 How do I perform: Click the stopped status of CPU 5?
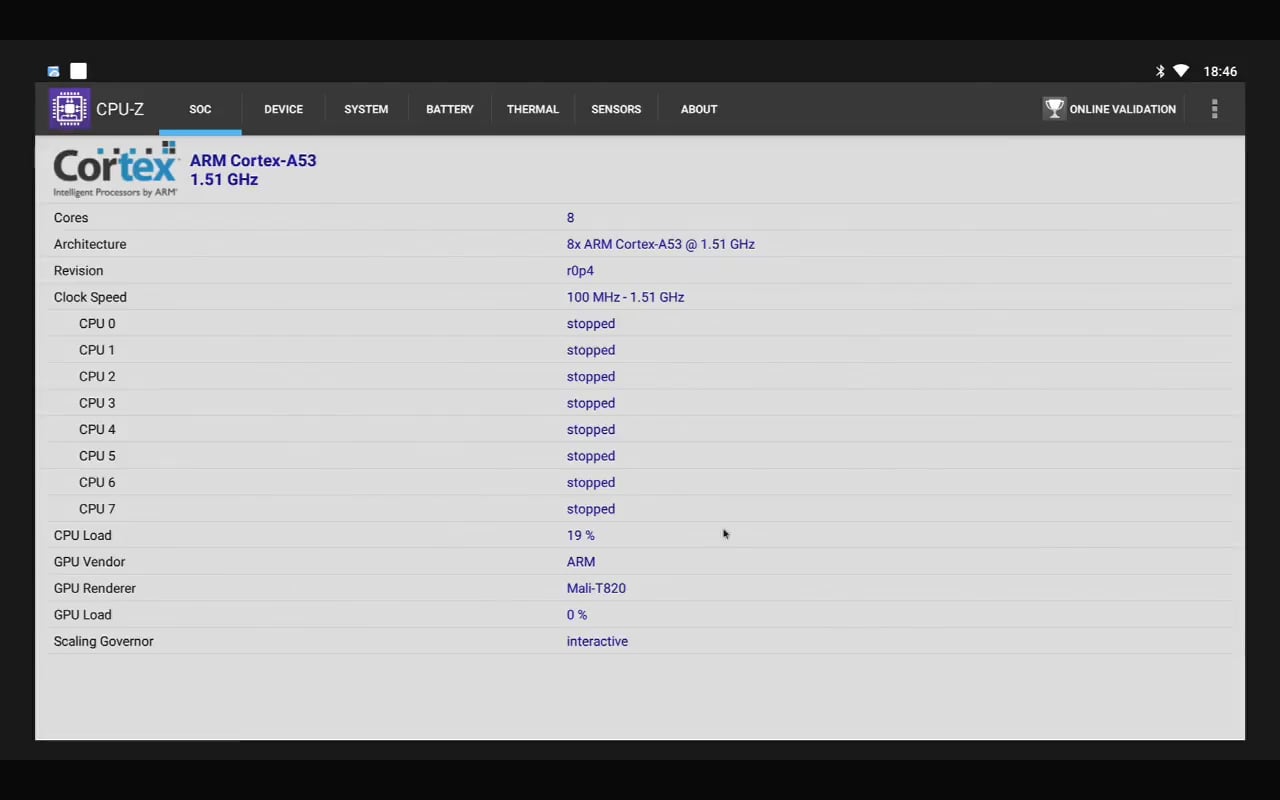pos(591,456)
